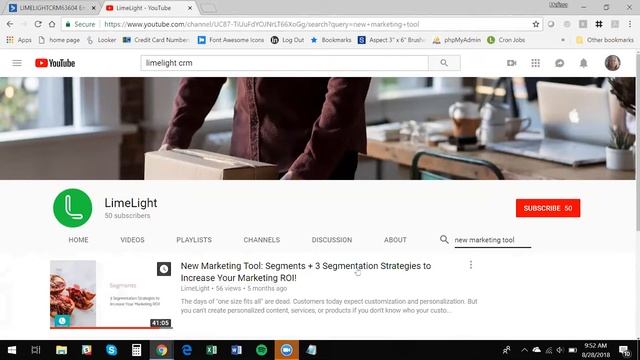This screenshot has height=360, width=640.
Task: Open Skype from the taskbar
Action: [x=111, y=350]
